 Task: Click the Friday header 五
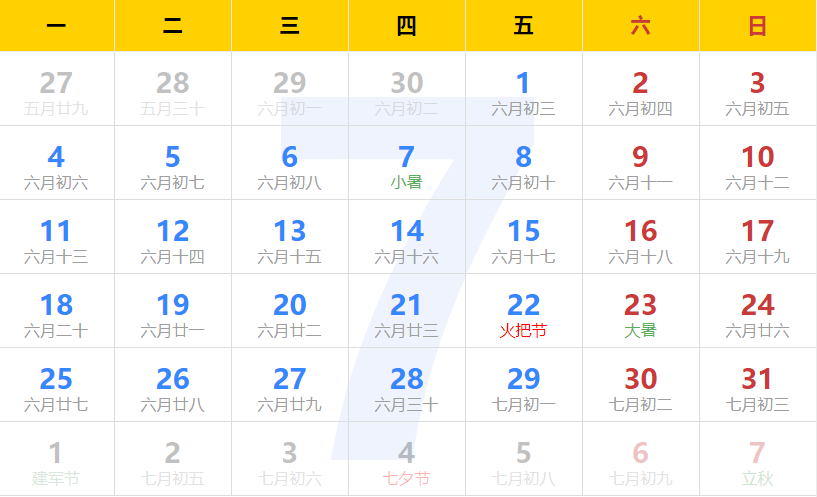click(x=524, y=26)
